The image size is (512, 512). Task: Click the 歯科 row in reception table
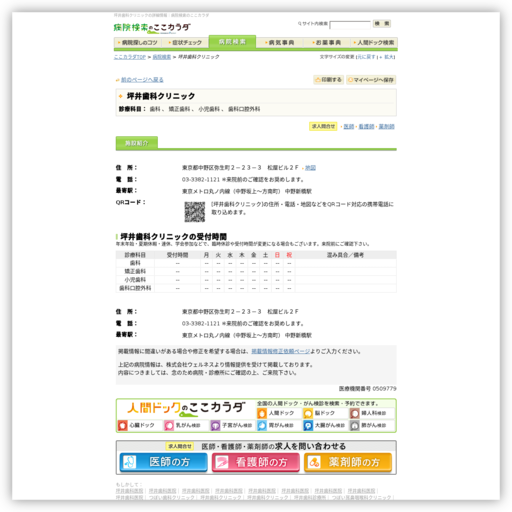[256, 263]
